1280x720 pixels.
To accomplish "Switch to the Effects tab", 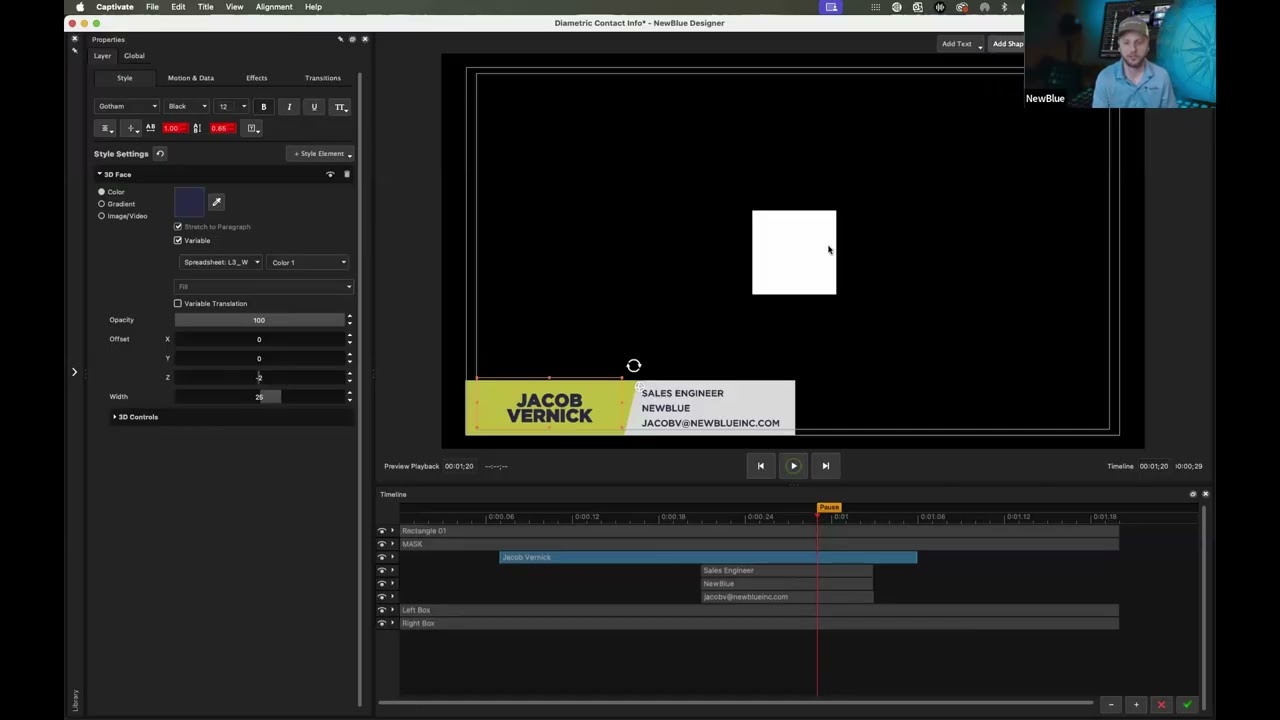I will click(256, 78).
